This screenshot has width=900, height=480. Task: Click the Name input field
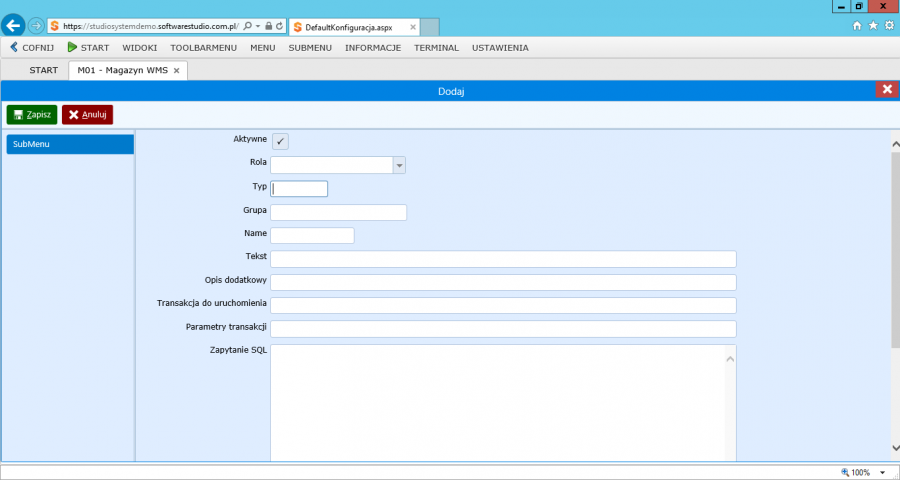[x=312, y=235]
